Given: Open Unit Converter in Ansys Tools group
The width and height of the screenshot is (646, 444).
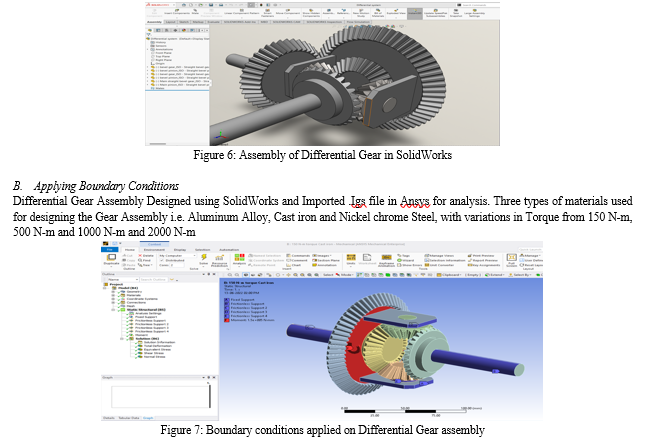Looking at the screenshot, I should 439,265.
